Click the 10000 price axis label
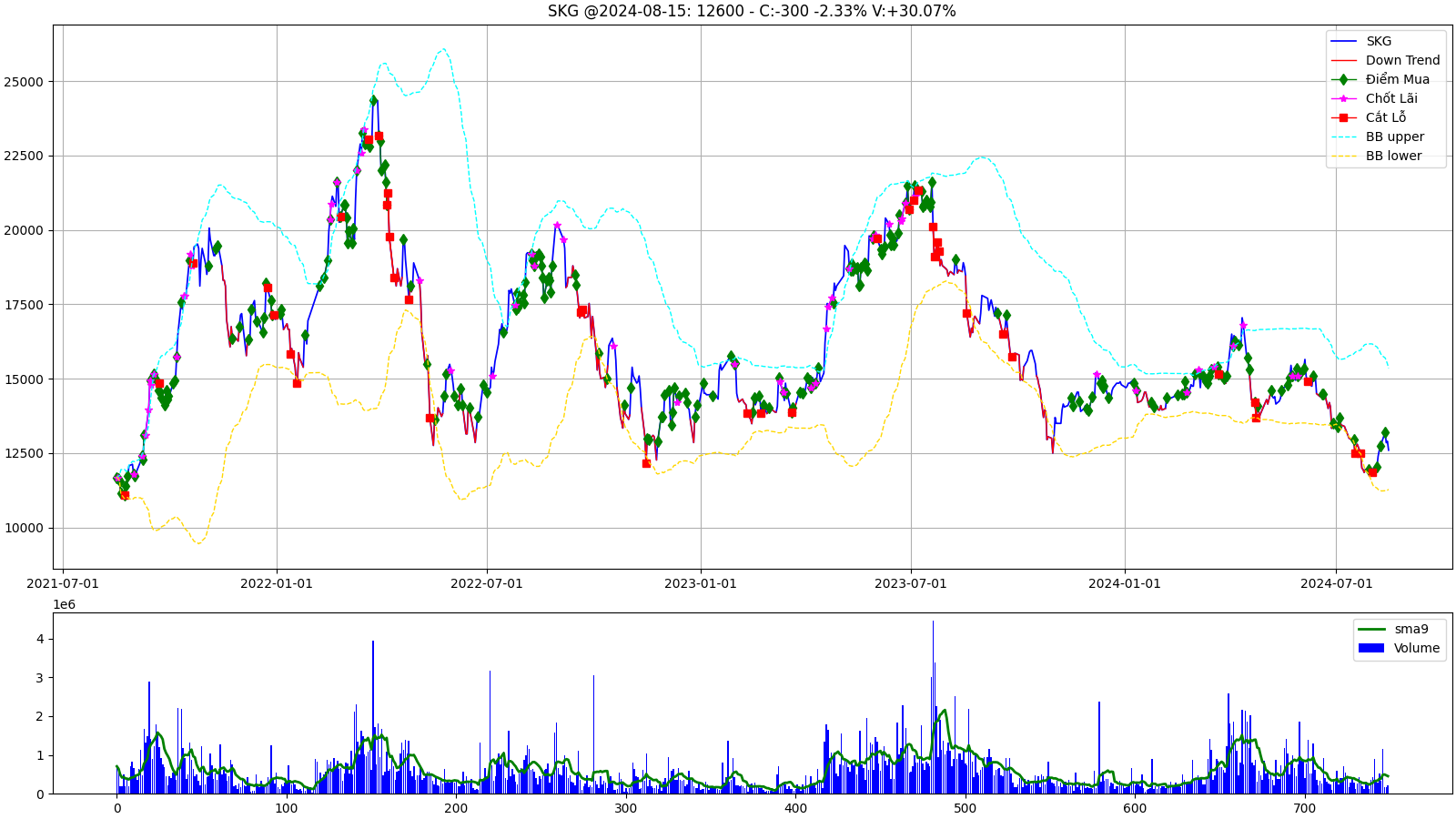 [x=23, y=528]
